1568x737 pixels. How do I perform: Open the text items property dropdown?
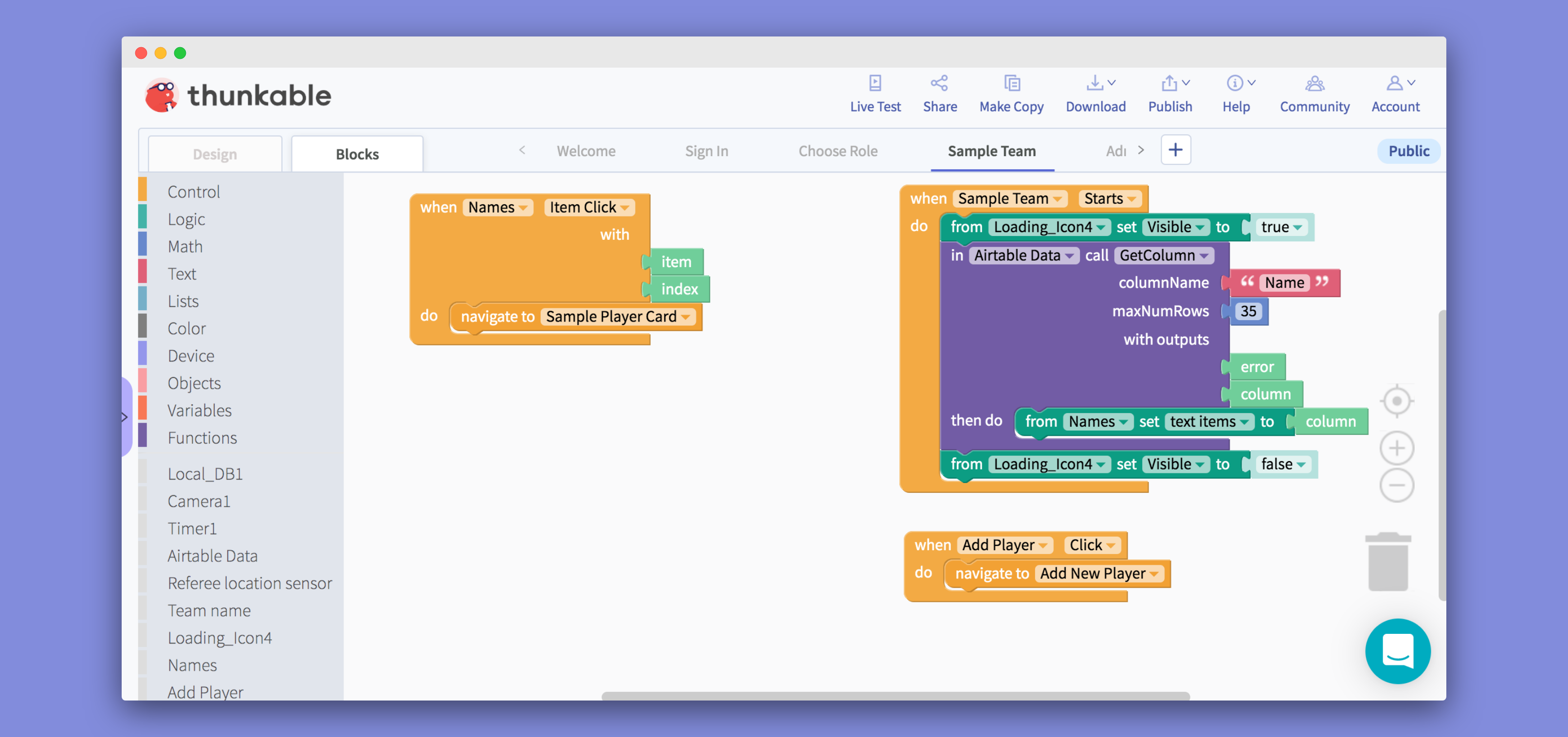[1209, 422]
